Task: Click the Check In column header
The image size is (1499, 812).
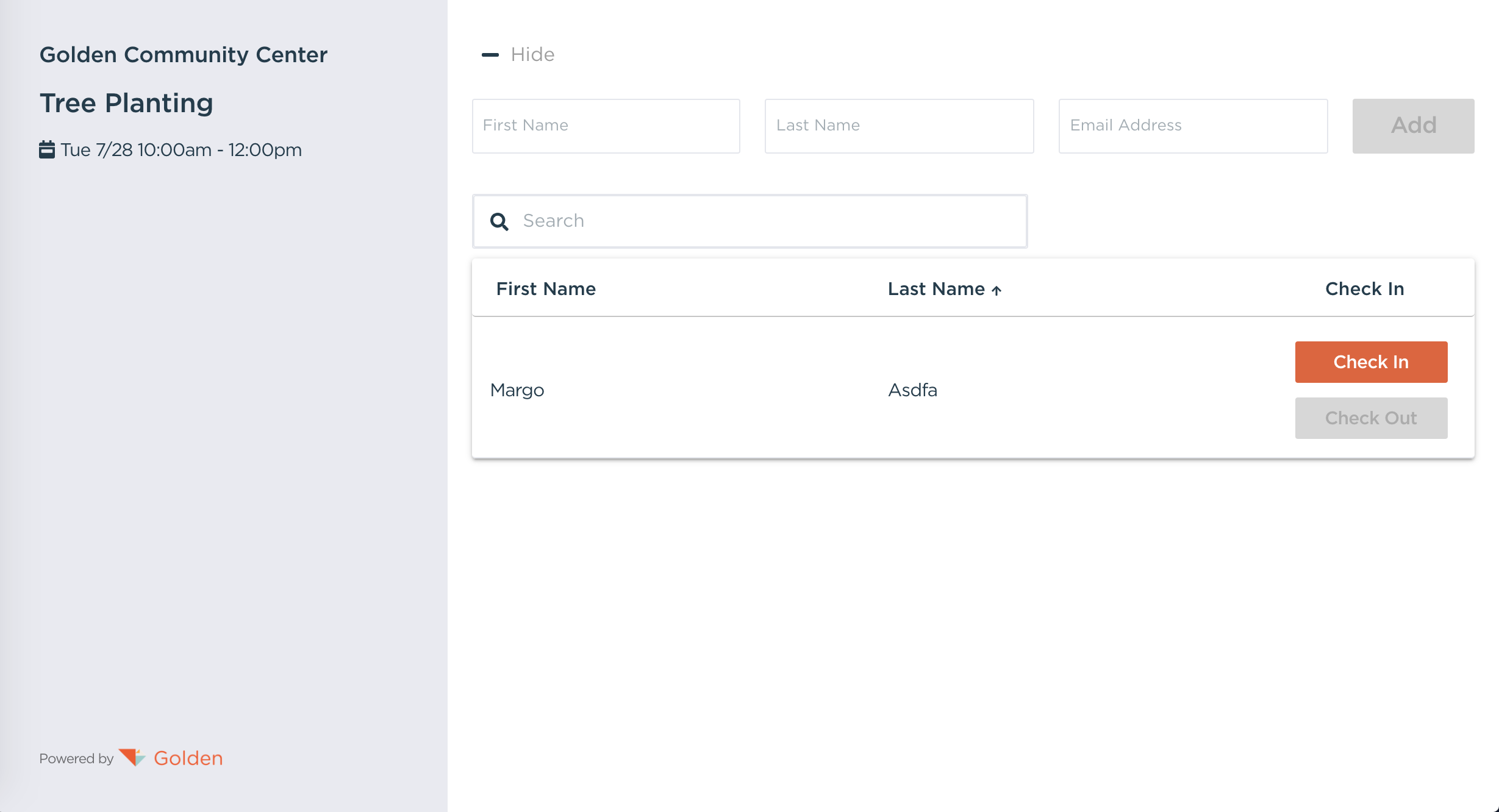Action: 1364,289
